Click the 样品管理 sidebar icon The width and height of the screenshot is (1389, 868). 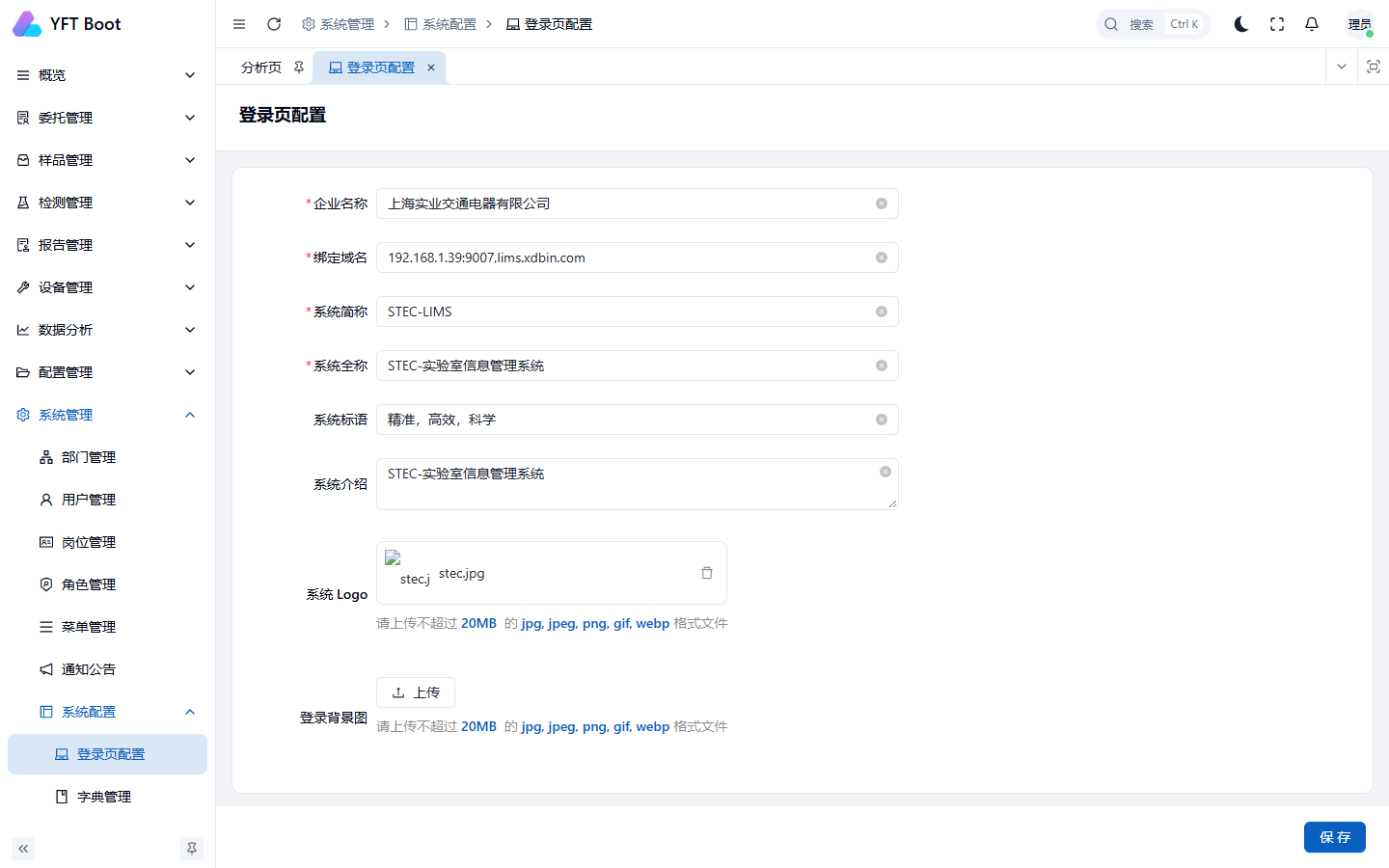click(23, 160)
